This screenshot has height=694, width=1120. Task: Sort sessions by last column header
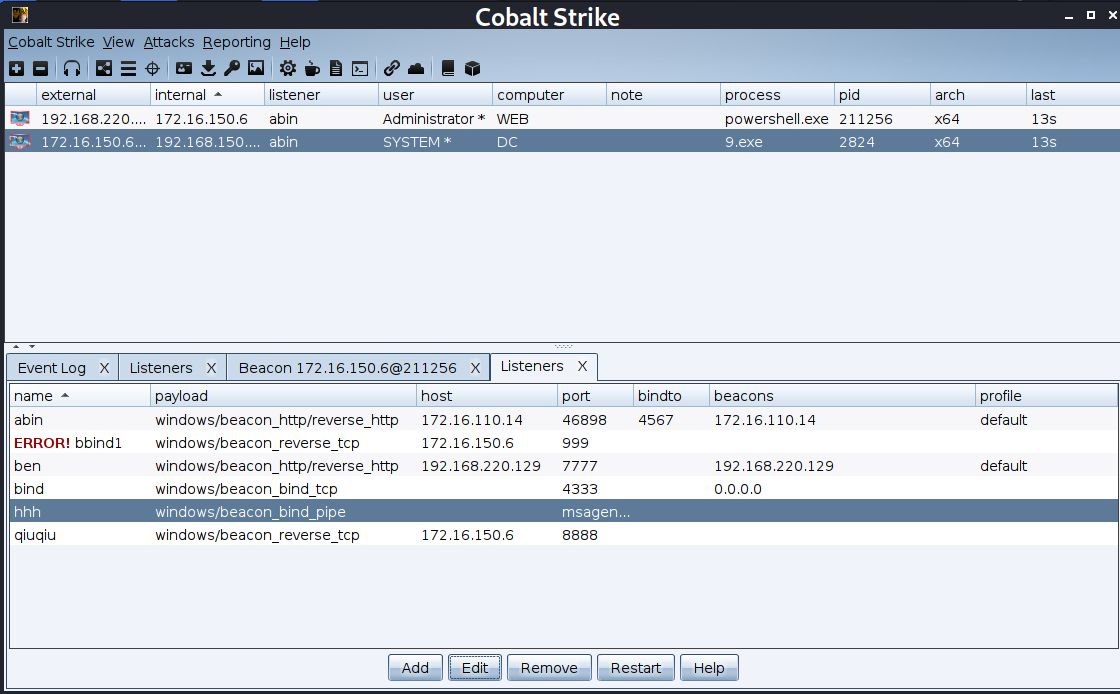click(1073, 95)
